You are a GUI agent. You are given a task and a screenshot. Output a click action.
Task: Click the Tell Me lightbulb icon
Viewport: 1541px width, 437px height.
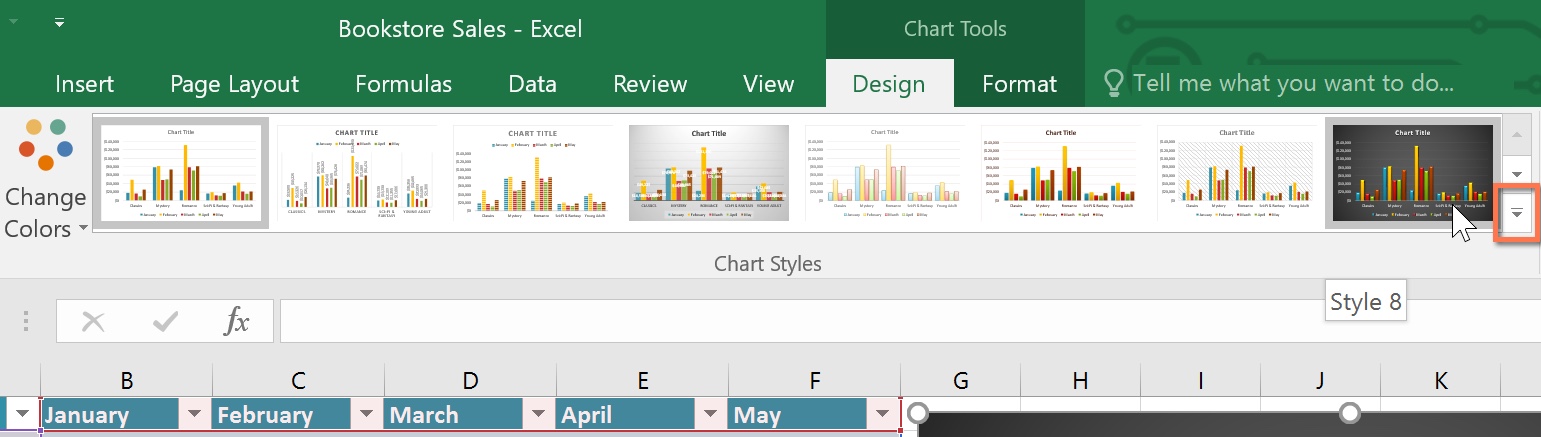(1113, 83)
